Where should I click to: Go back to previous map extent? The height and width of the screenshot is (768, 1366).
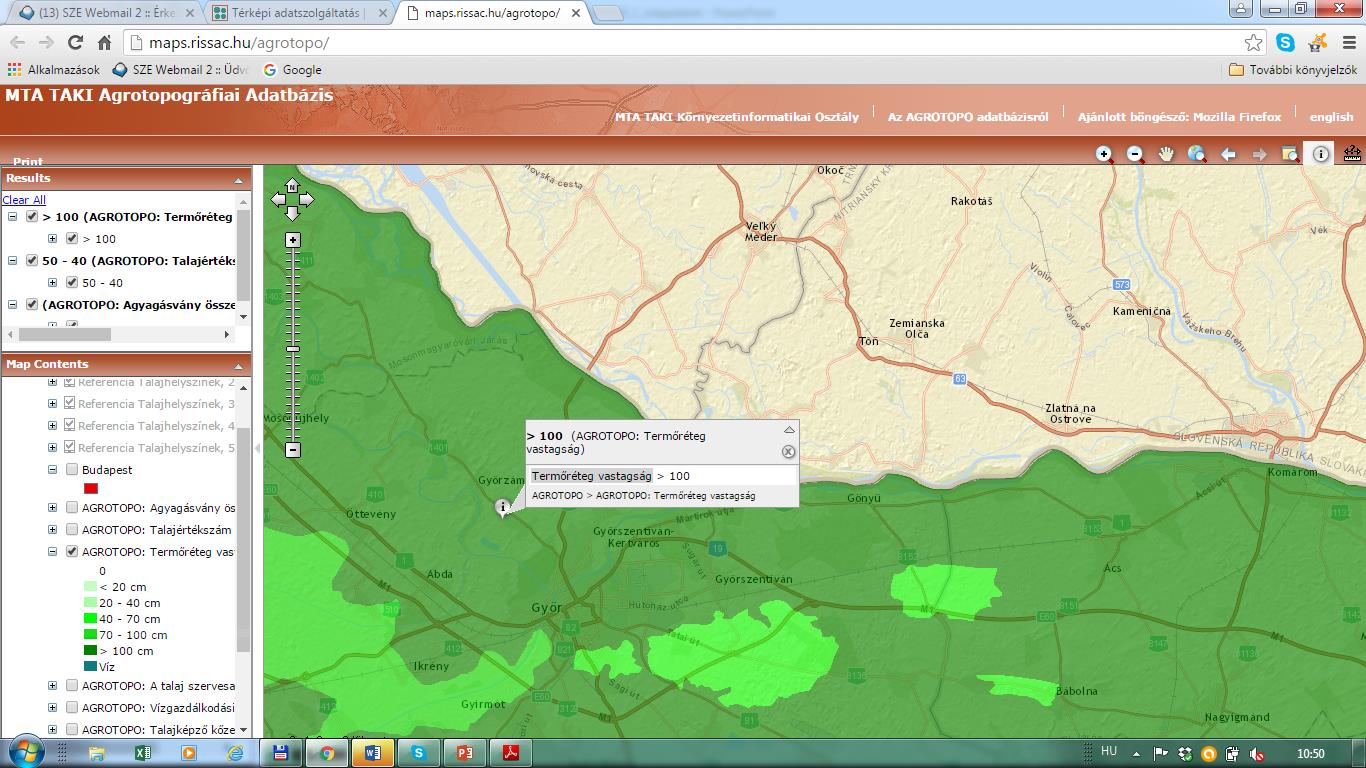click(x=1228, y=154)
